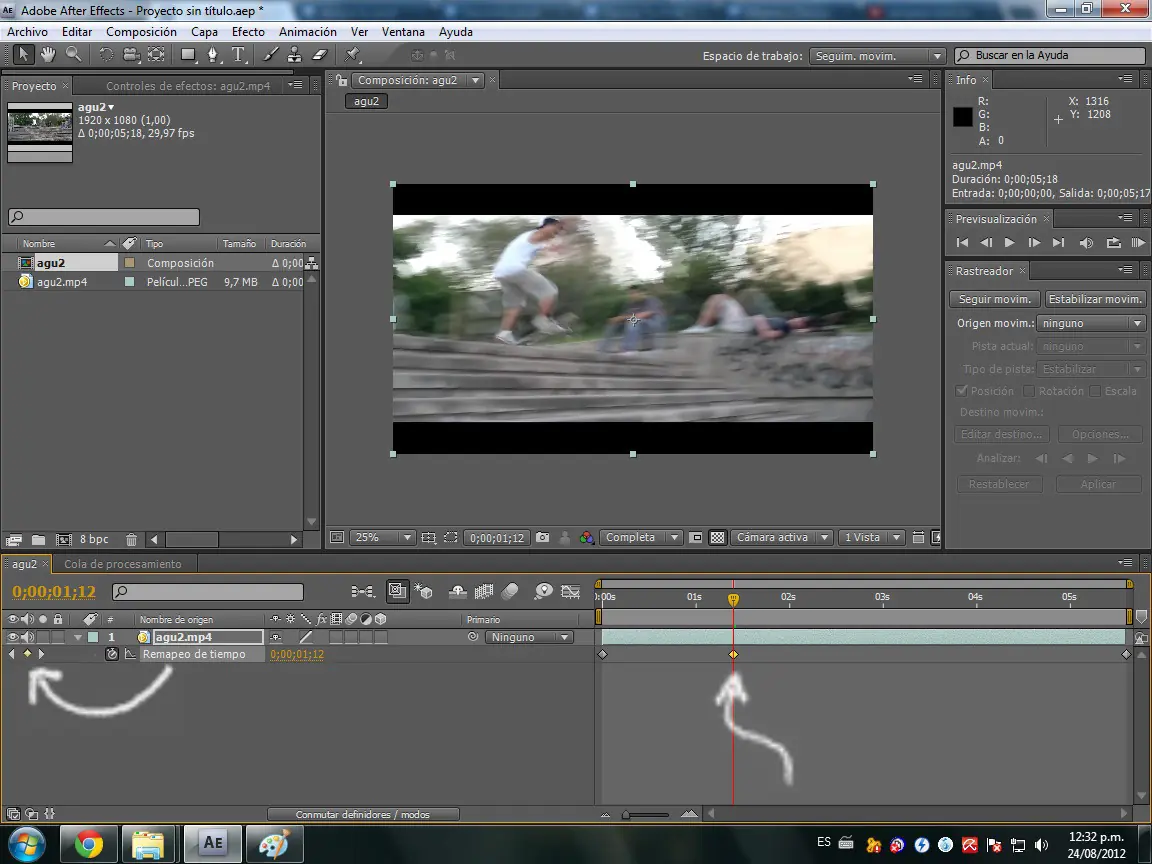Screen dimensions: 1152x864
Task: Select the Horizontal Type tool
Action: click(x=238, y=54)
